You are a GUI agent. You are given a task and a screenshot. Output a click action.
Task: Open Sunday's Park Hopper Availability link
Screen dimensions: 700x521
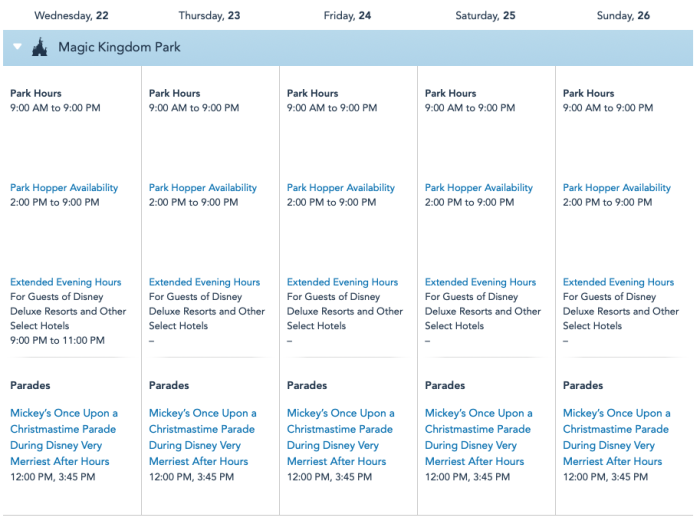tap(617, 187)
